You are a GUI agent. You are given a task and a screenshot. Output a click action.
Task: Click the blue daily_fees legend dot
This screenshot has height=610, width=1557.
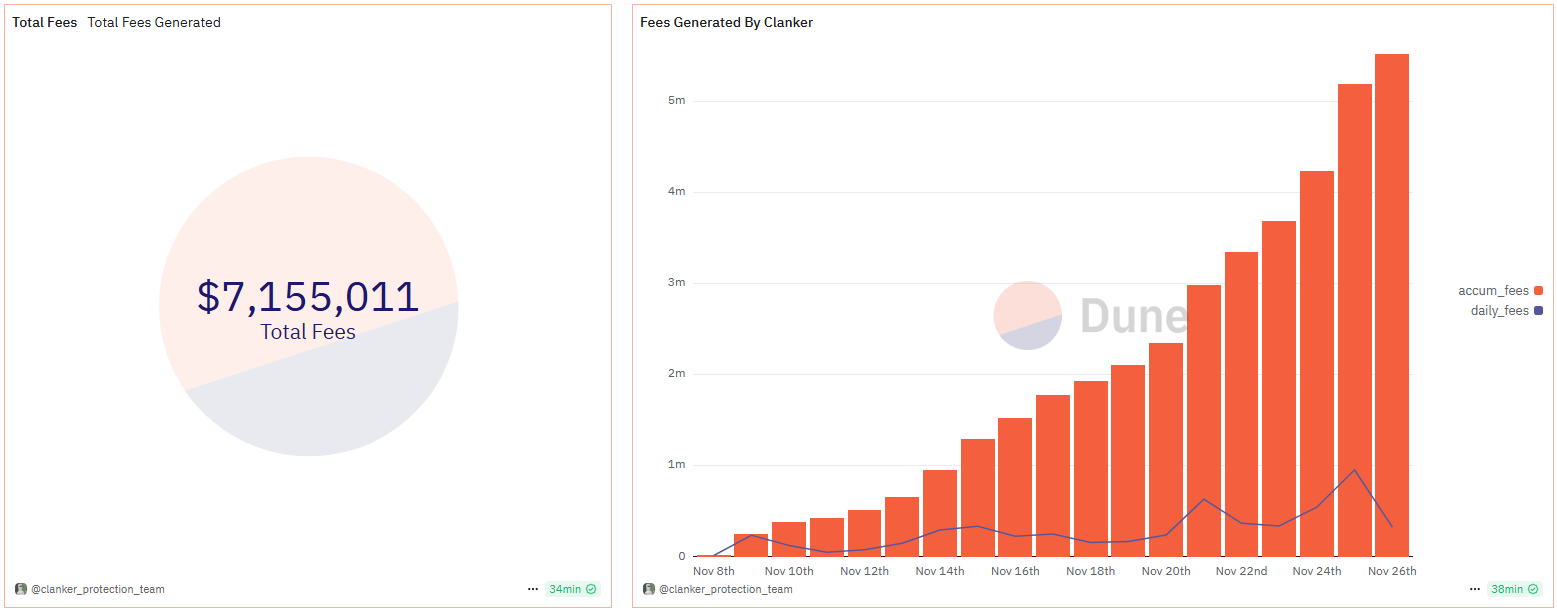[x=1538, y=311]
